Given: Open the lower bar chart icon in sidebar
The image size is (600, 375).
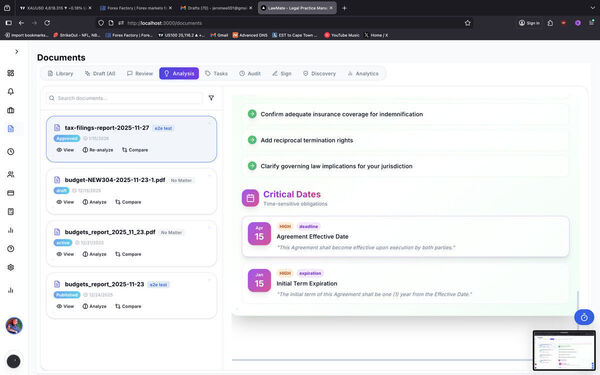Looking at the screenshot, I should [11, 290].
